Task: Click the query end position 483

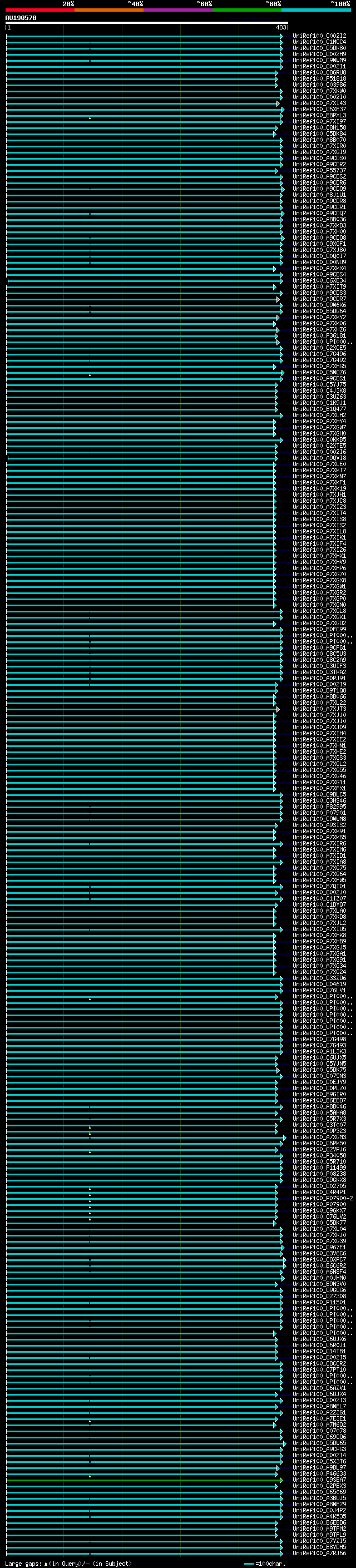Action: click(x=281, y=27)
